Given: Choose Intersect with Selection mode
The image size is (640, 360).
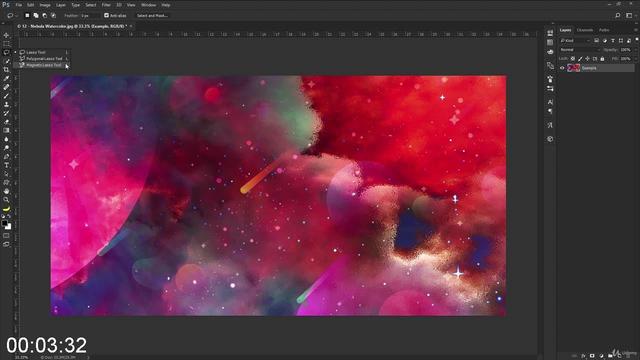Looking at the screenshot, I should [53, 16].
